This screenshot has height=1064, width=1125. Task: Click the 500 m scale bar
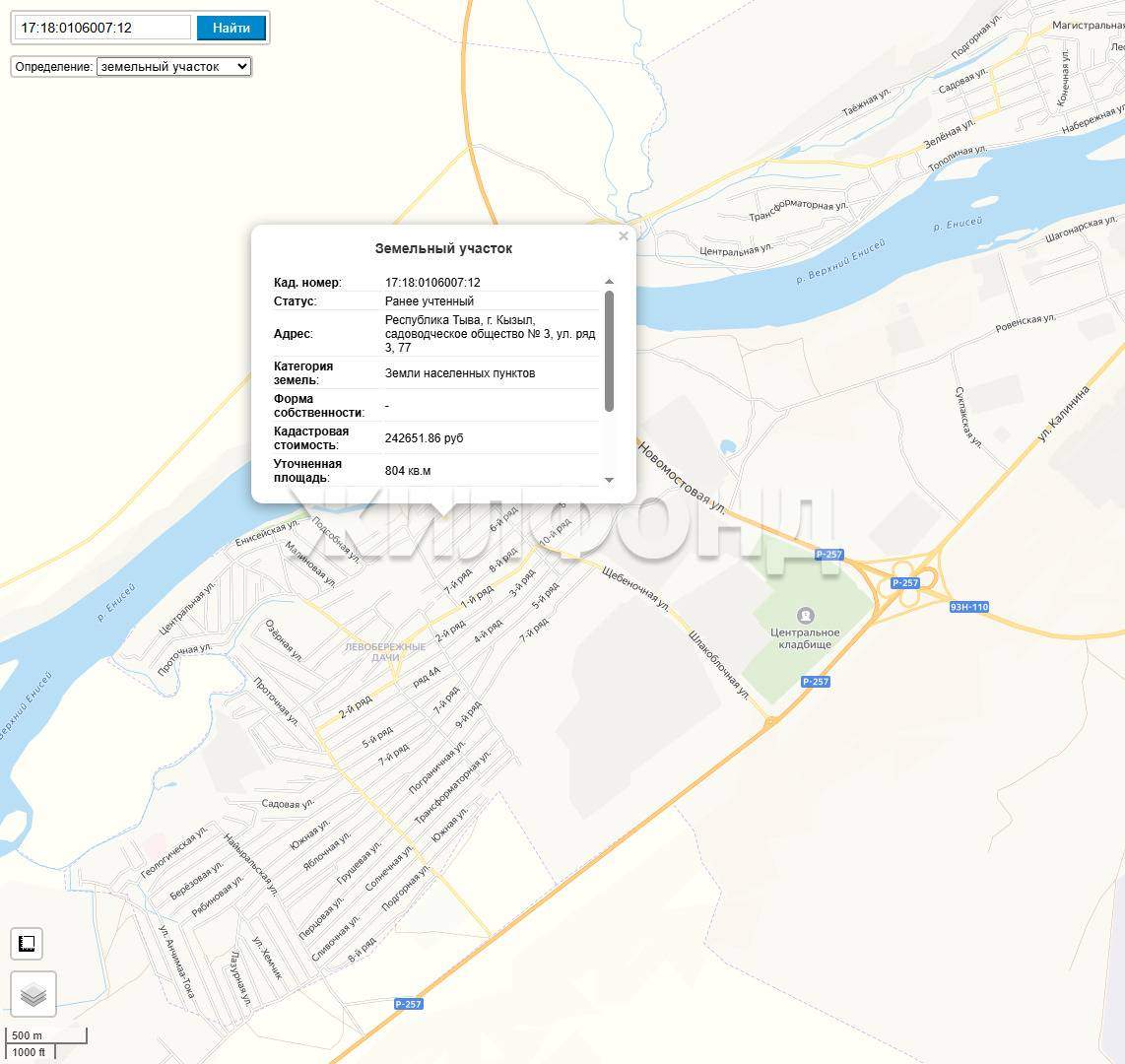46,1035
